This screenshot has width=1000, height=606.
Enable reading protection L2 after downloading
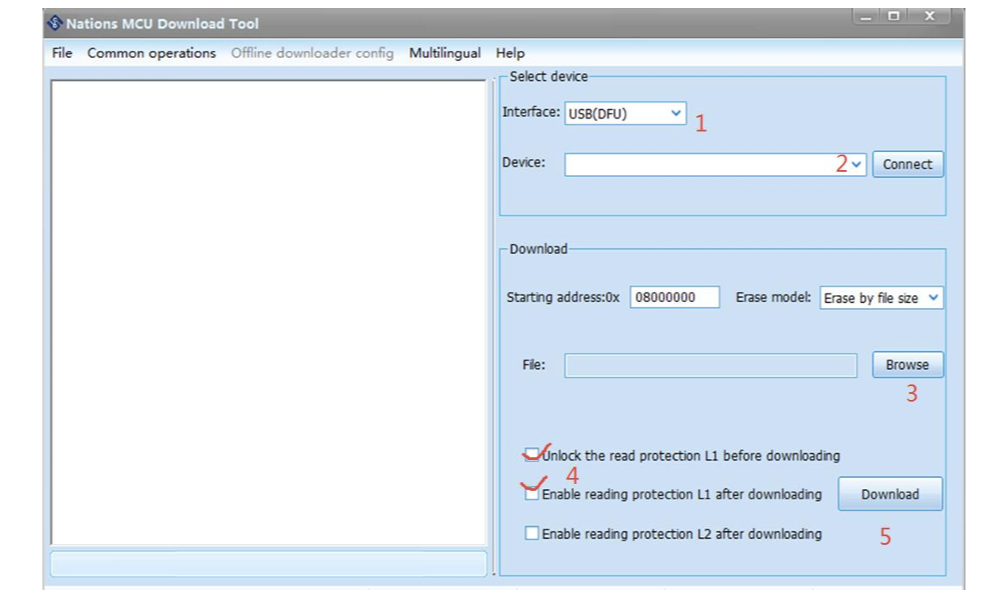tap(532, 534)
